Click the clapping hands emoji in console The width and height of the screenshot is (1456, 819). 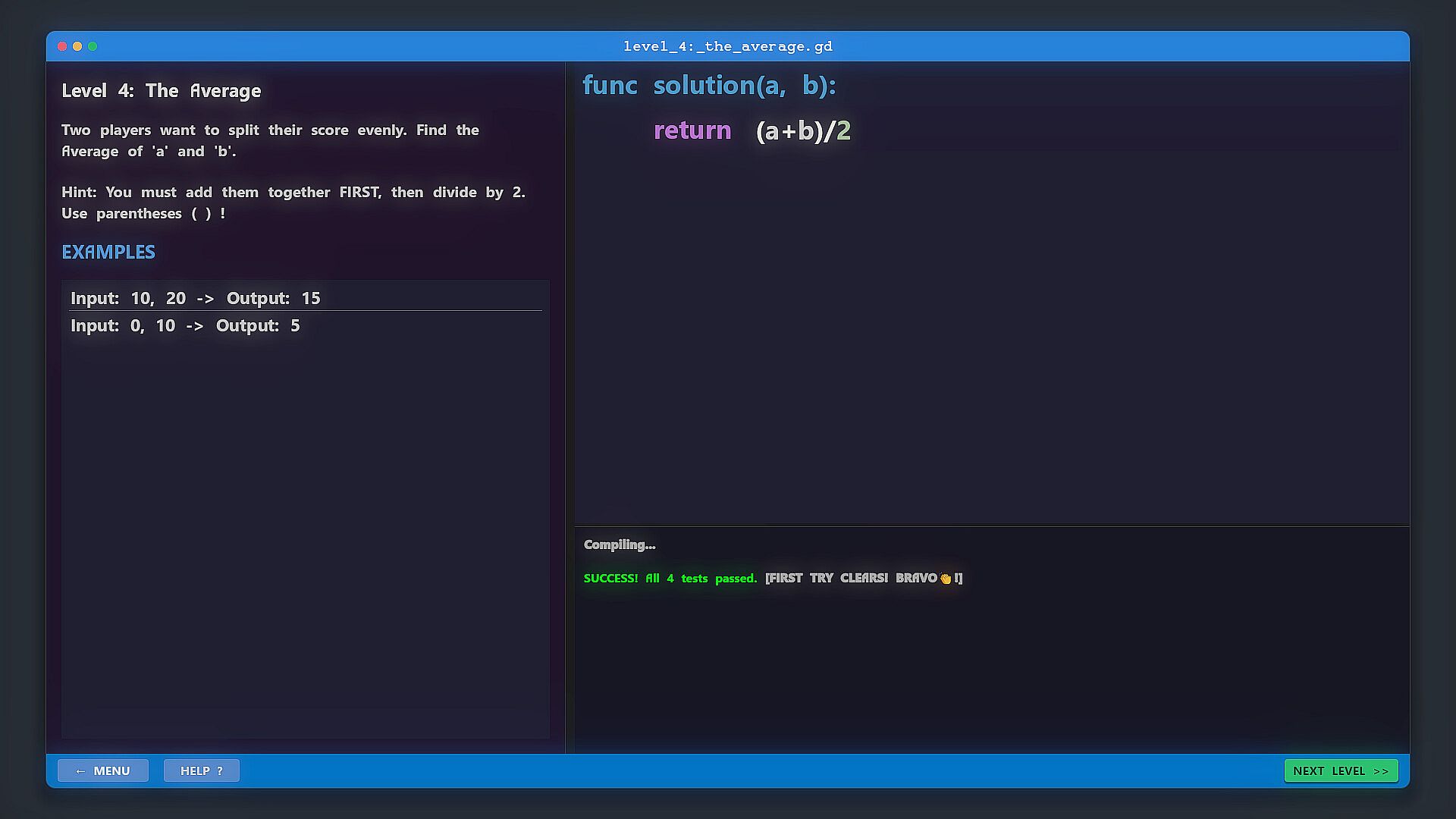click(945, 579)
